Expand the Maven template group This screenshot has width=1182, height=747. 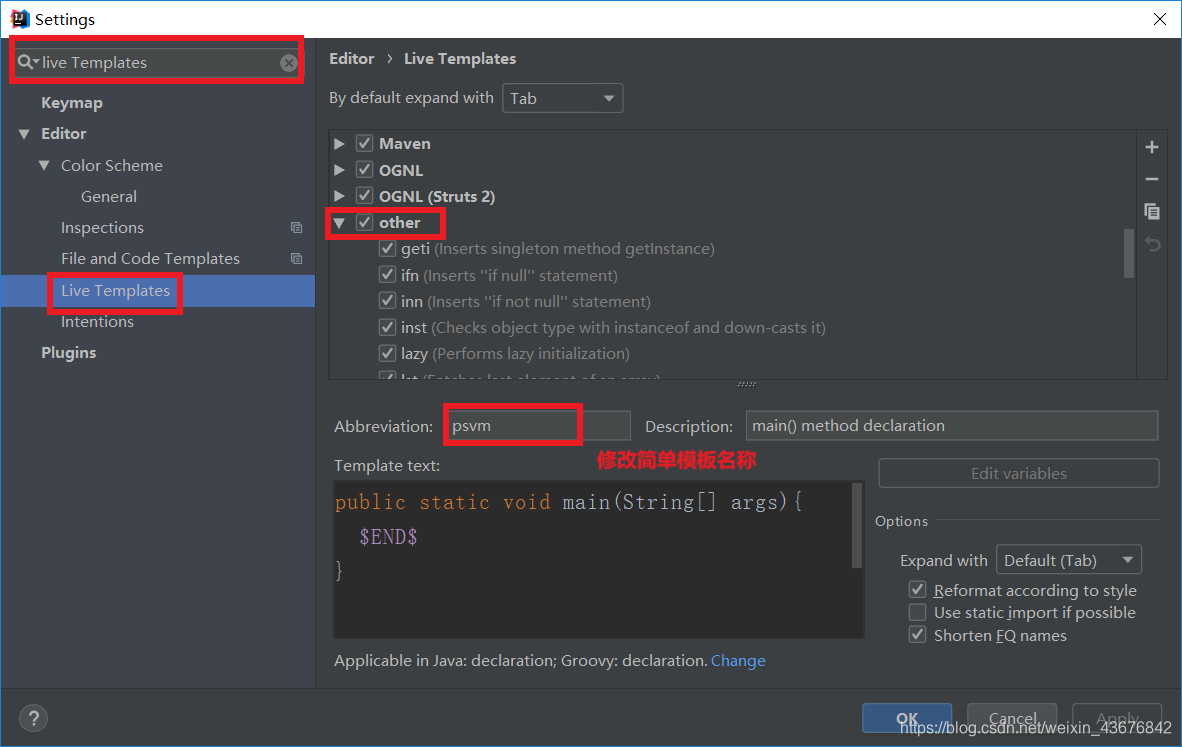pyautogui.click(x=339, y=143)
